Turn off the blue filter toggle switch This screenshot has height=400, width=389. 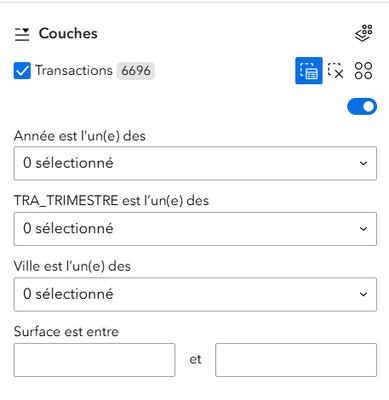coord(362,106)
